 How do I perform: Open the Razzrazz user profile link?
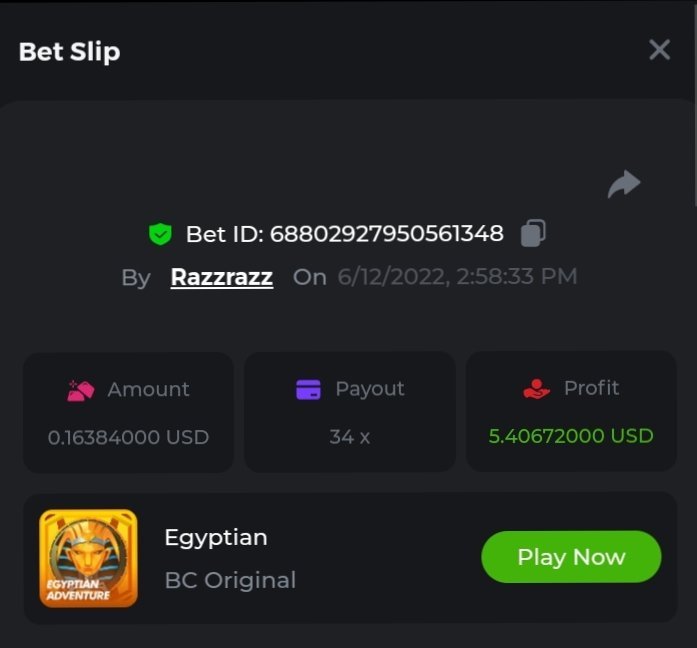(x=222, y=277)
